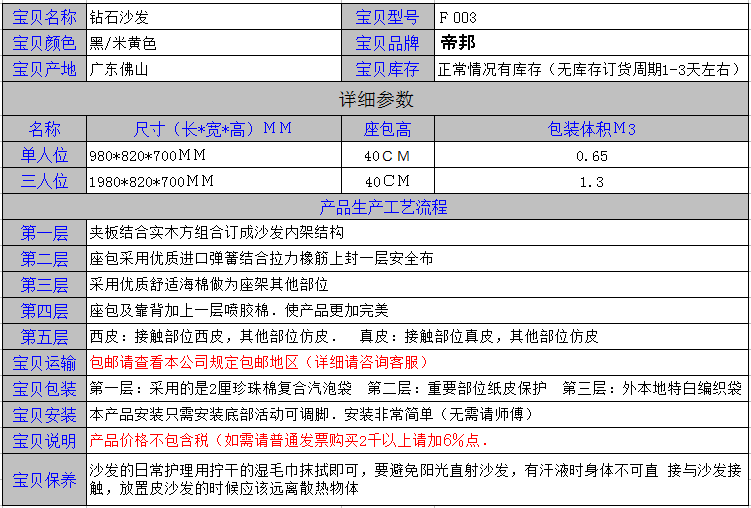
Task: Click the packaging text starting 第一层：采用的是2厘珍珠棉
Action: pyautogui.click(x=416, y=388)
